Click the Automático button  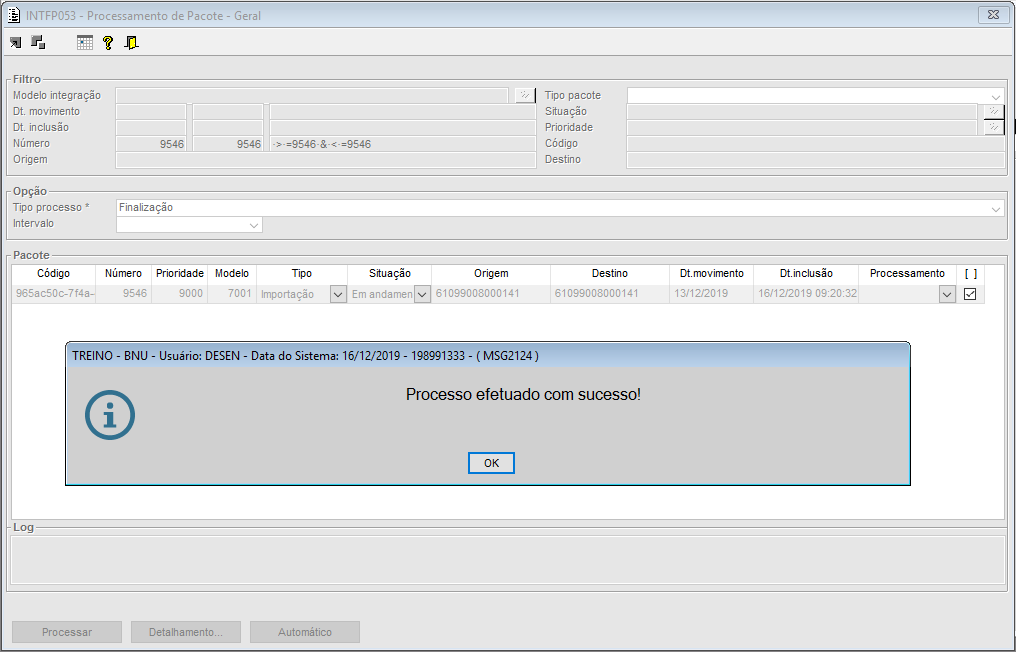coord(305,632)
